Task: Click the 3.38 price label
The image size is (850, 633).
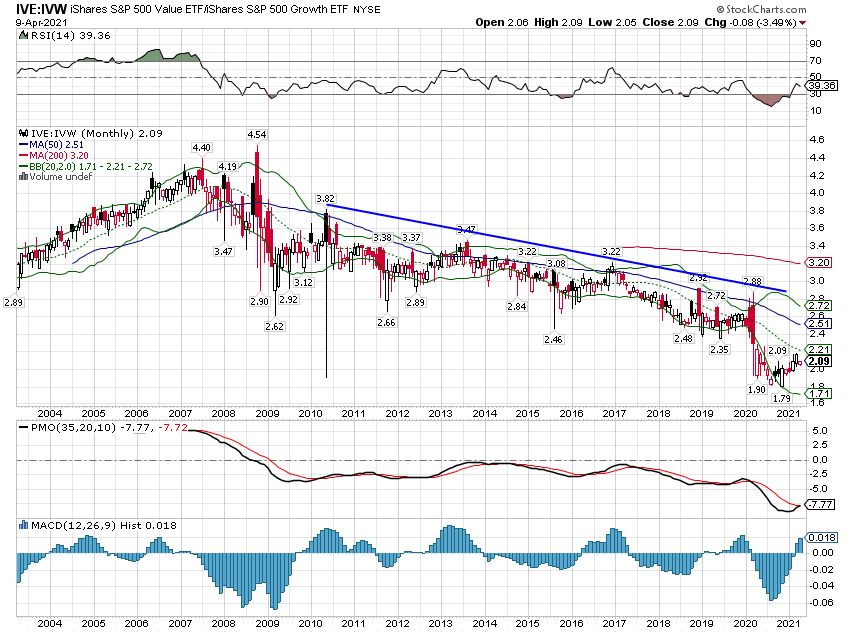Action: (x=383, y=237)
